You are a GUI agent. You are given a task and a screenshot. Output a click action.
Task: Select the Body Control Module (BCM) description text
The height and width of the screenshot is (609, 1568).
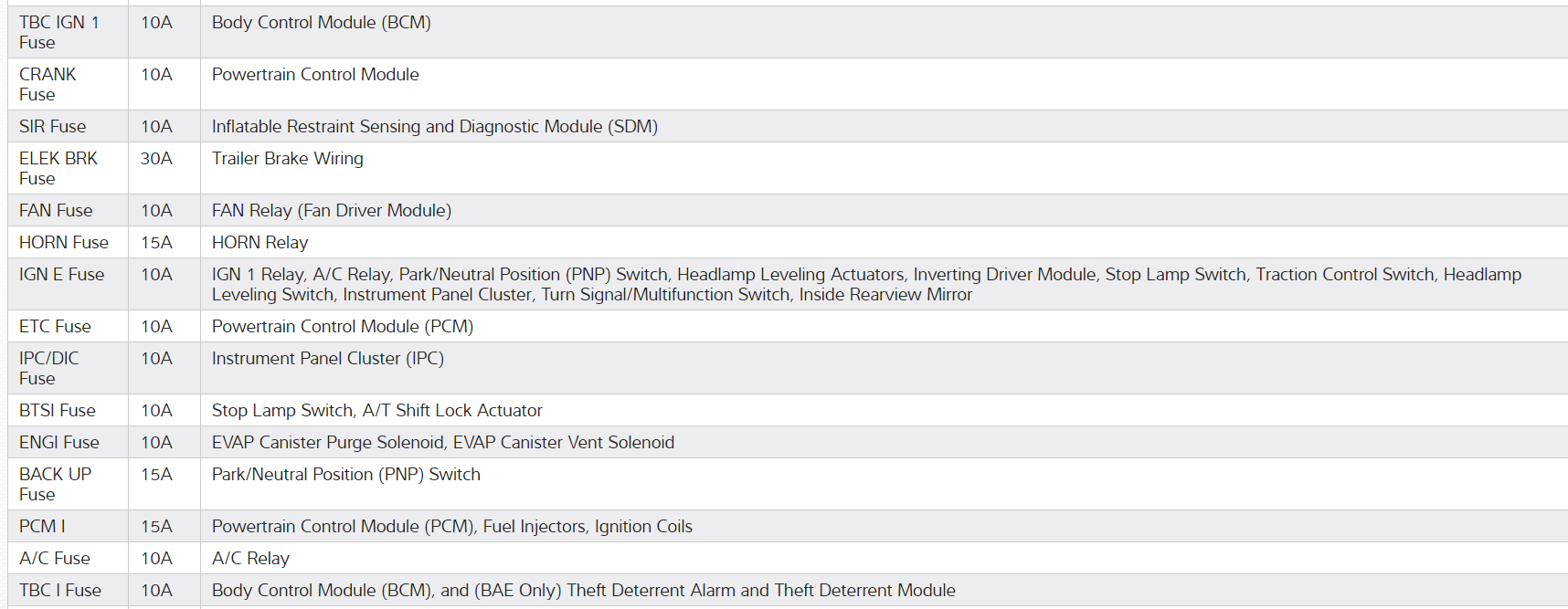(x=321, y=23)
